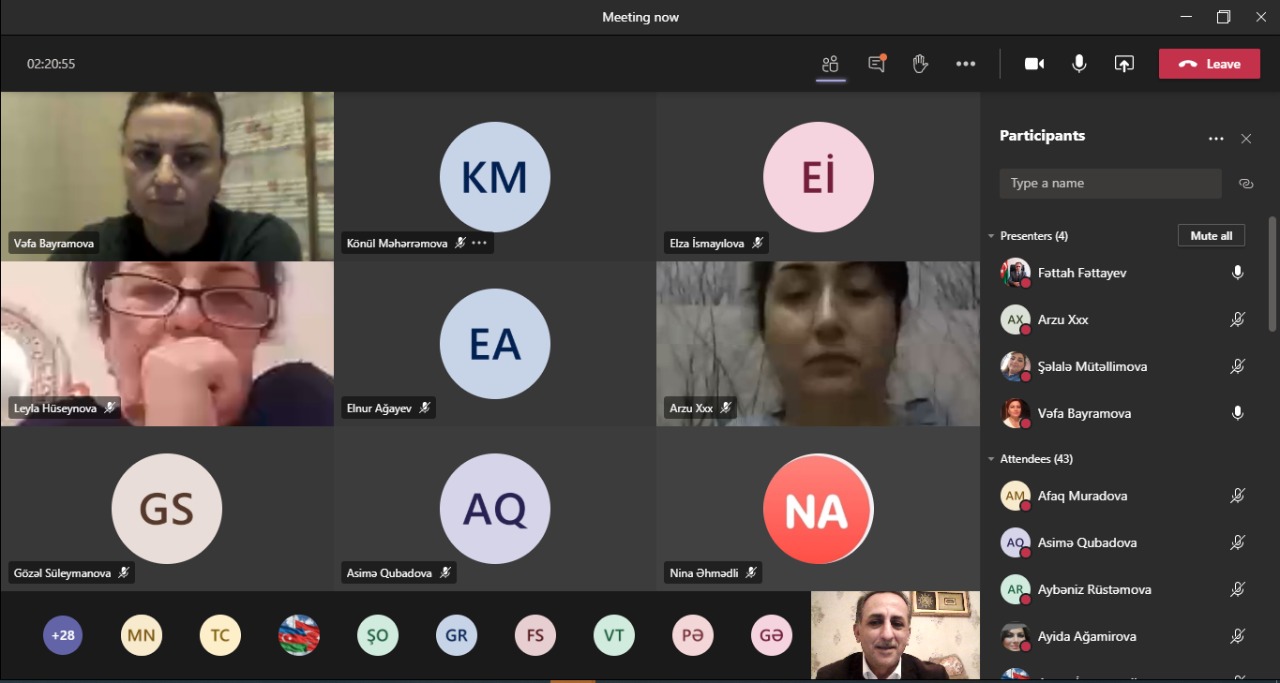
Task: Click the Eİ avatar of Elza İsmayılova
Action: click(x=818, y=177)
